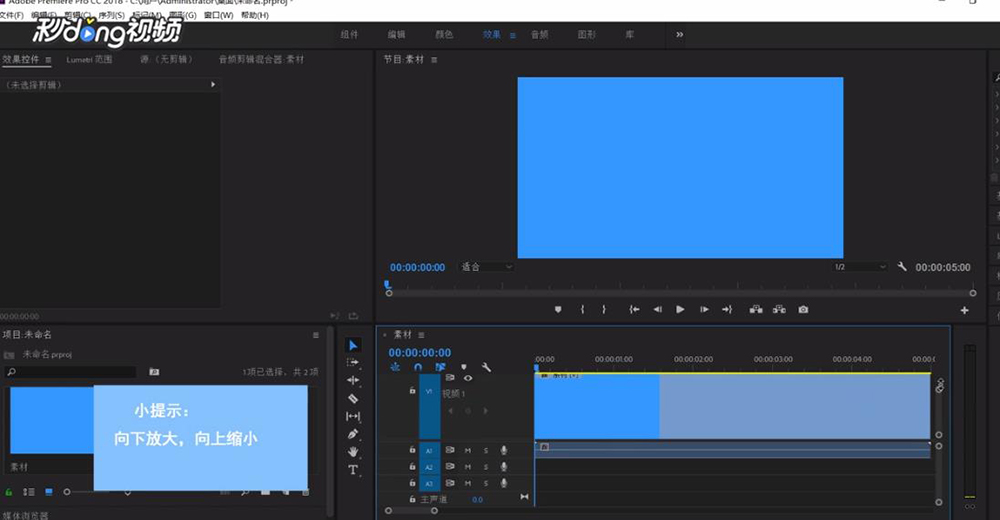Open the project panel menu
The height and width of the screenshot is (520, 1000).
pos(316,335)
